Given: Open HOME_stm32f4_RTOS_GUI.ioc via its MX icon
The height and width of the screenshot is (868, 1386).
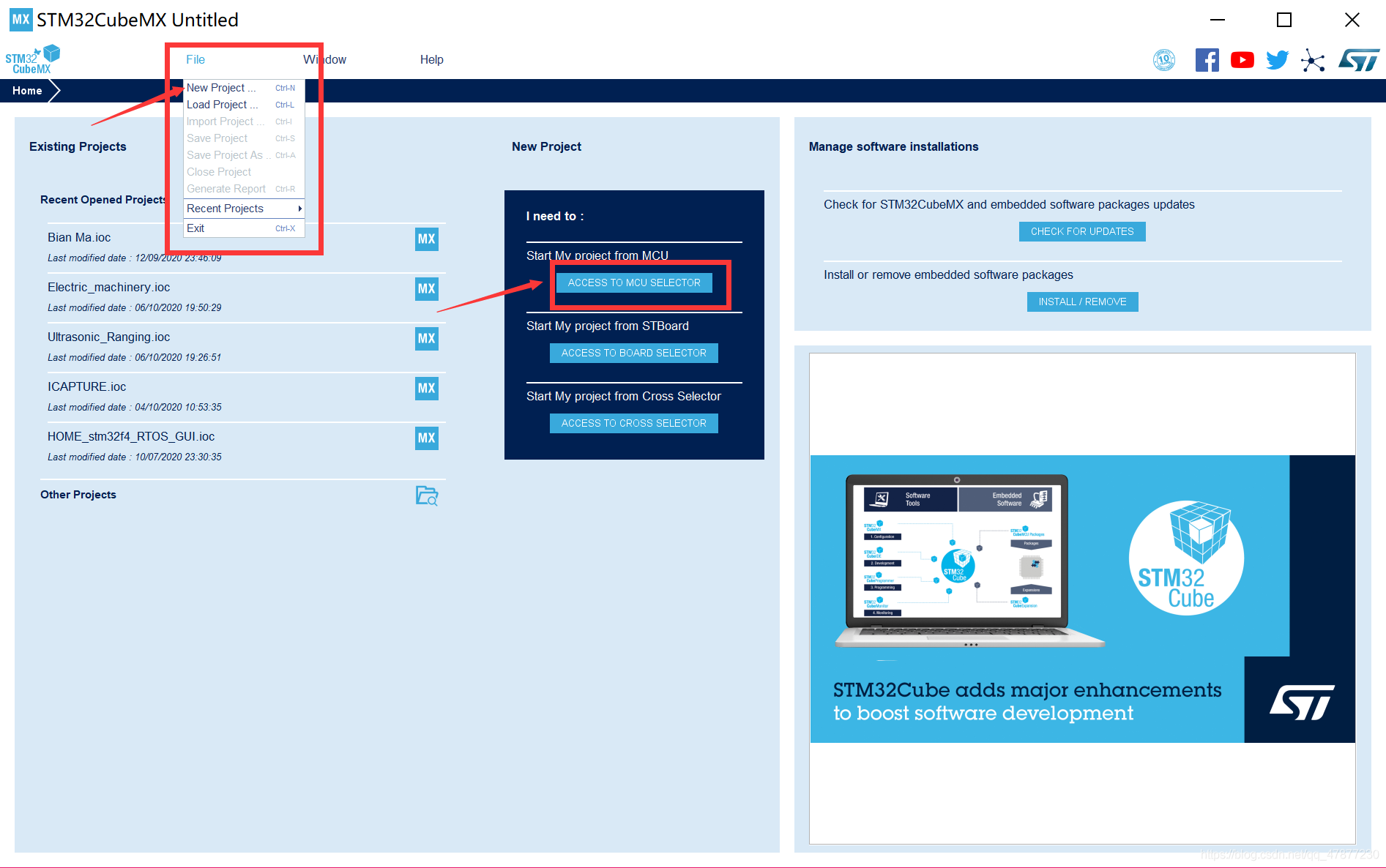Looking at the screenshot, I should (427, 438).
